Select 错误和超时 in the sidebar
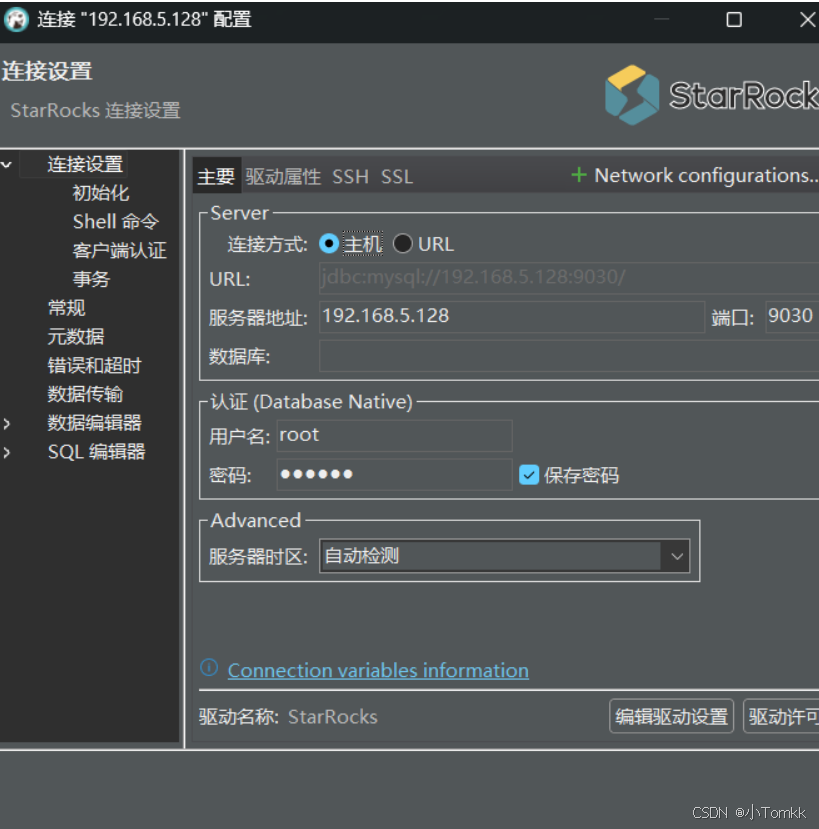The image size is (819, 829). [x=95, y=365]
